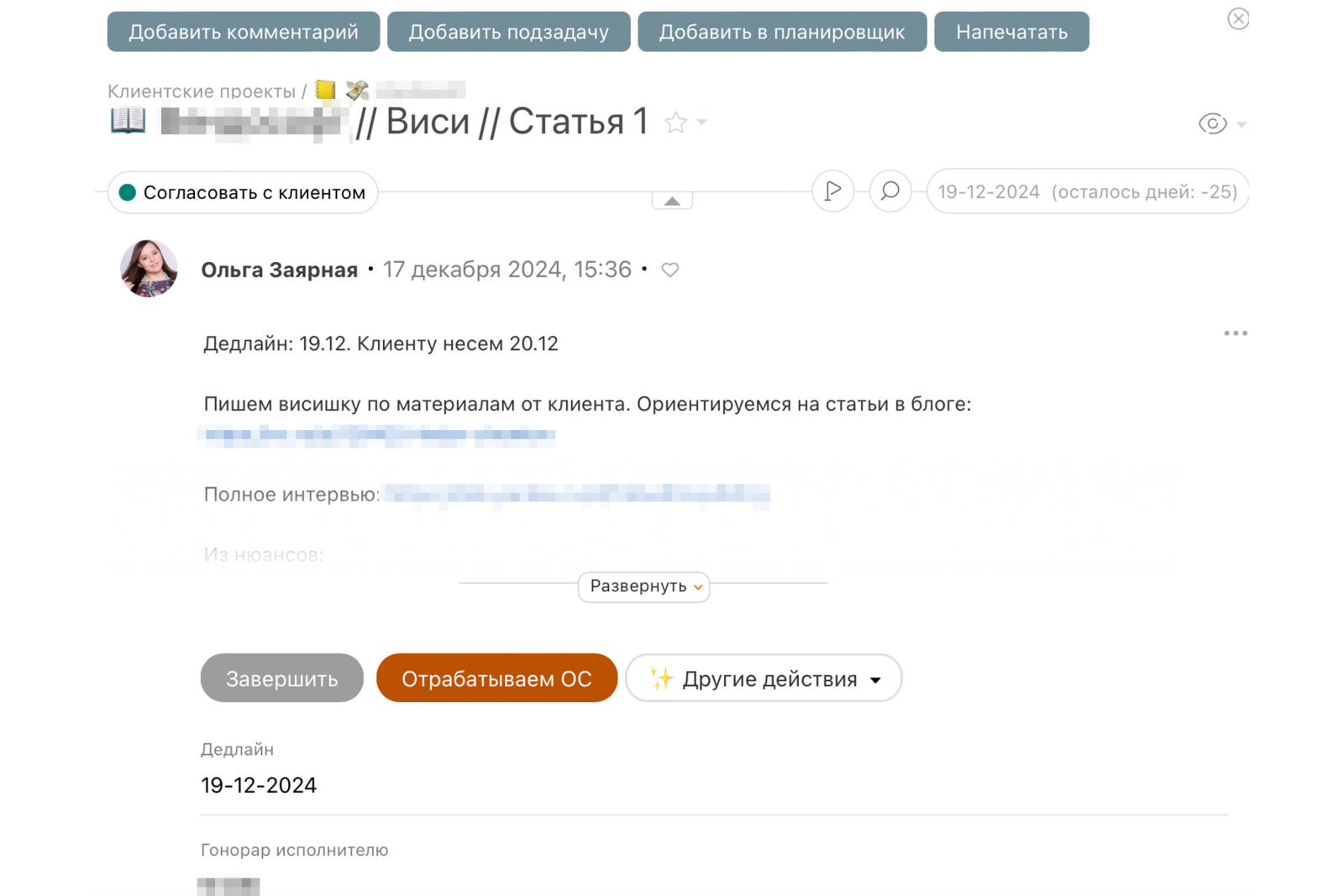Toggle the eye watch icon
Screen dimensions: 1344x896
pos(1212,123)
